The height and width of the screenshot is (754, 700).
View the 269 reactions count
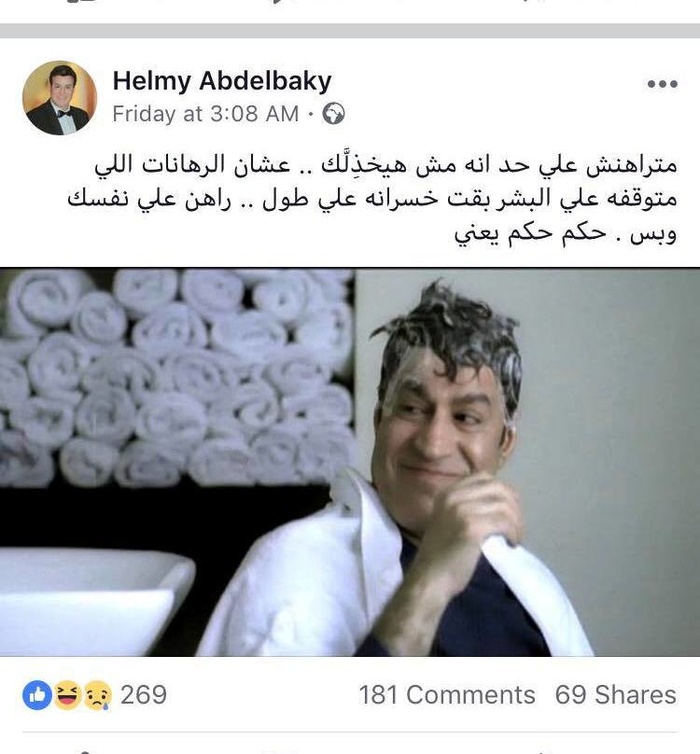tap(143, 695)
